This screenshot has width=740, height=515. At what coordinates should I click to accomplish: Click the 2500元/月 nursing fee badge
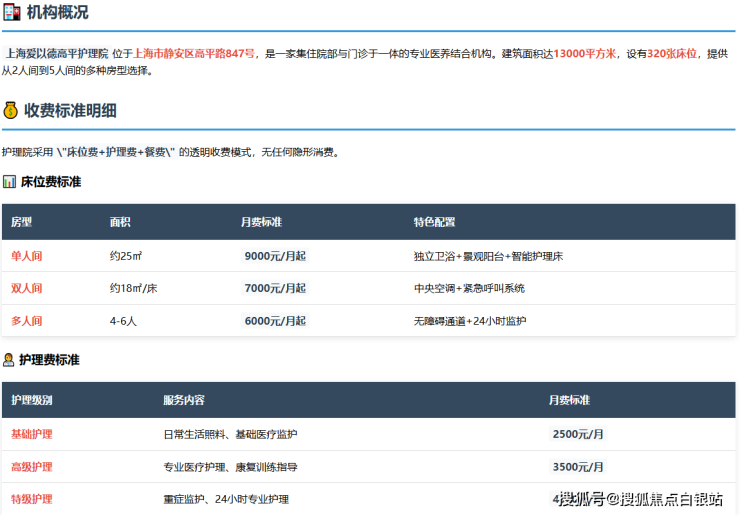click(x=578, y=435)
